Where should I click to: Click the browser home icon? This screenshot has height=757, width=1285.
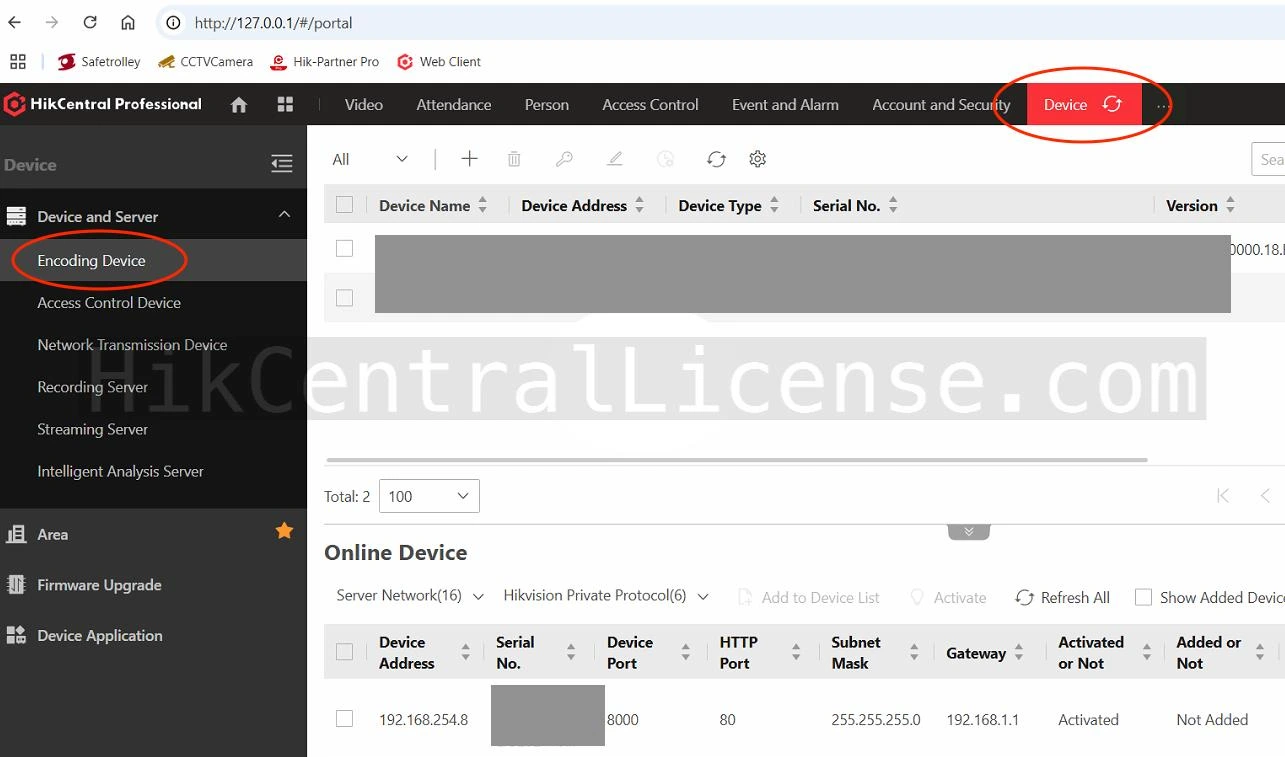(128, 22)
